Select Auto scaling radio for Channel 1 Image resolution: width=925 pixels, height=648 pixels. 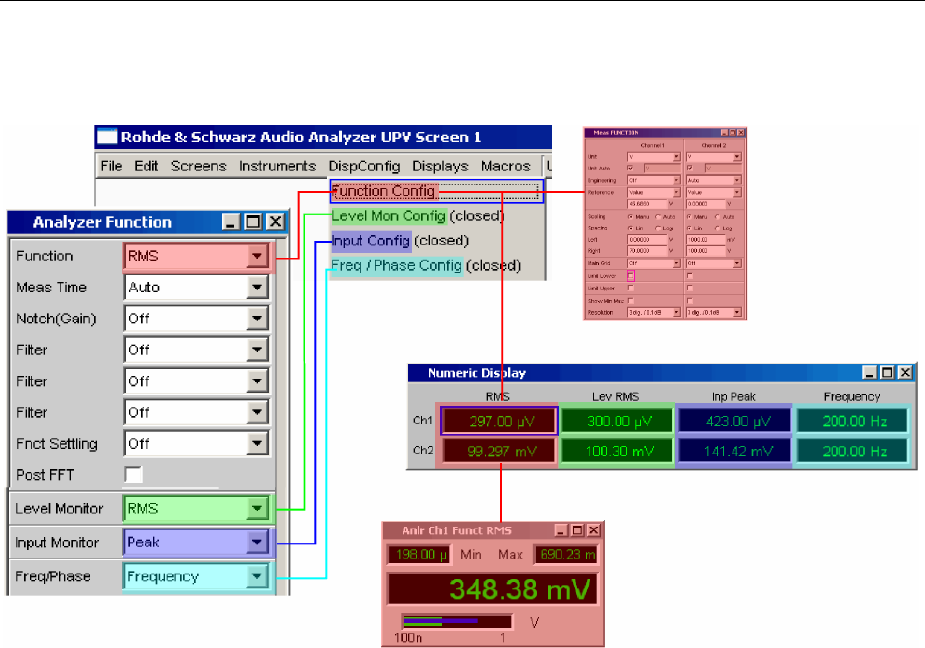click(x=658, y=217)
